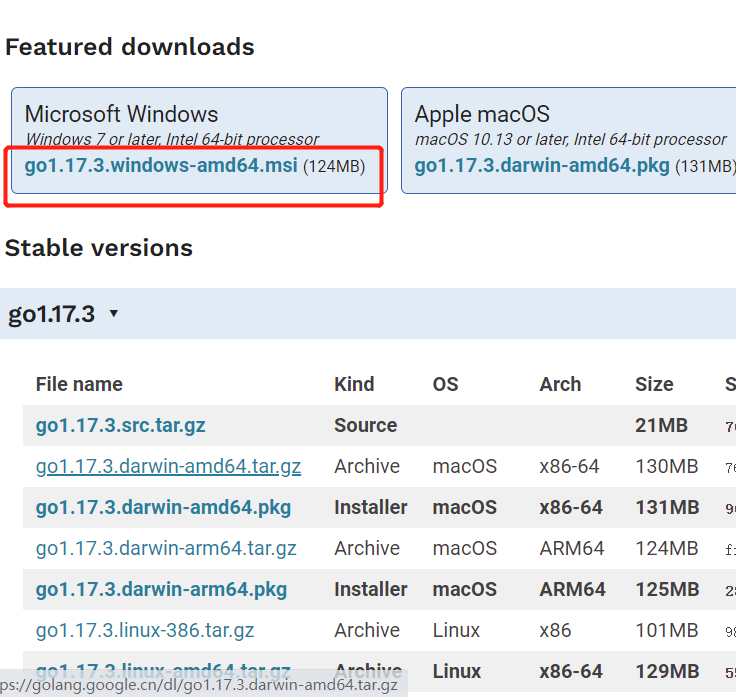Open go1.17.3.linux-amd64.tar.gz link
Image resolution: width=736 pixels, height=697 pixels.
(163, 670)
